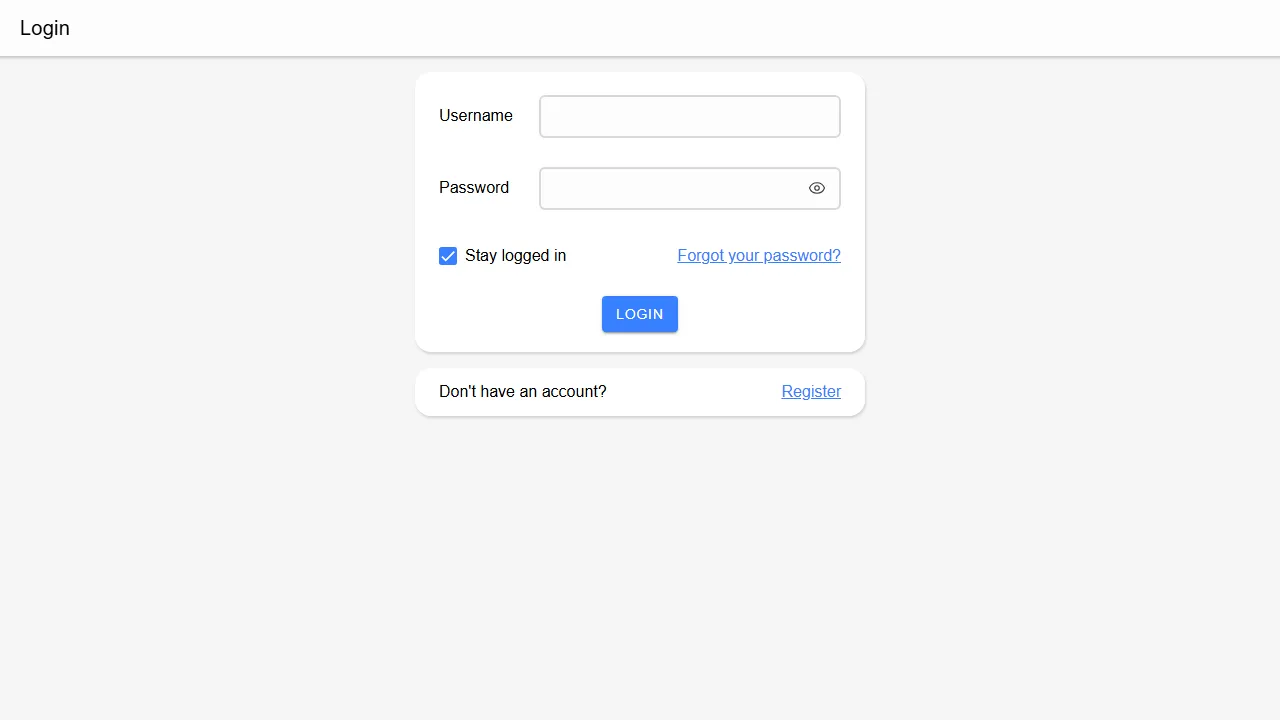
Task: Focus the Username input field
Action: [x=689, y=116]
